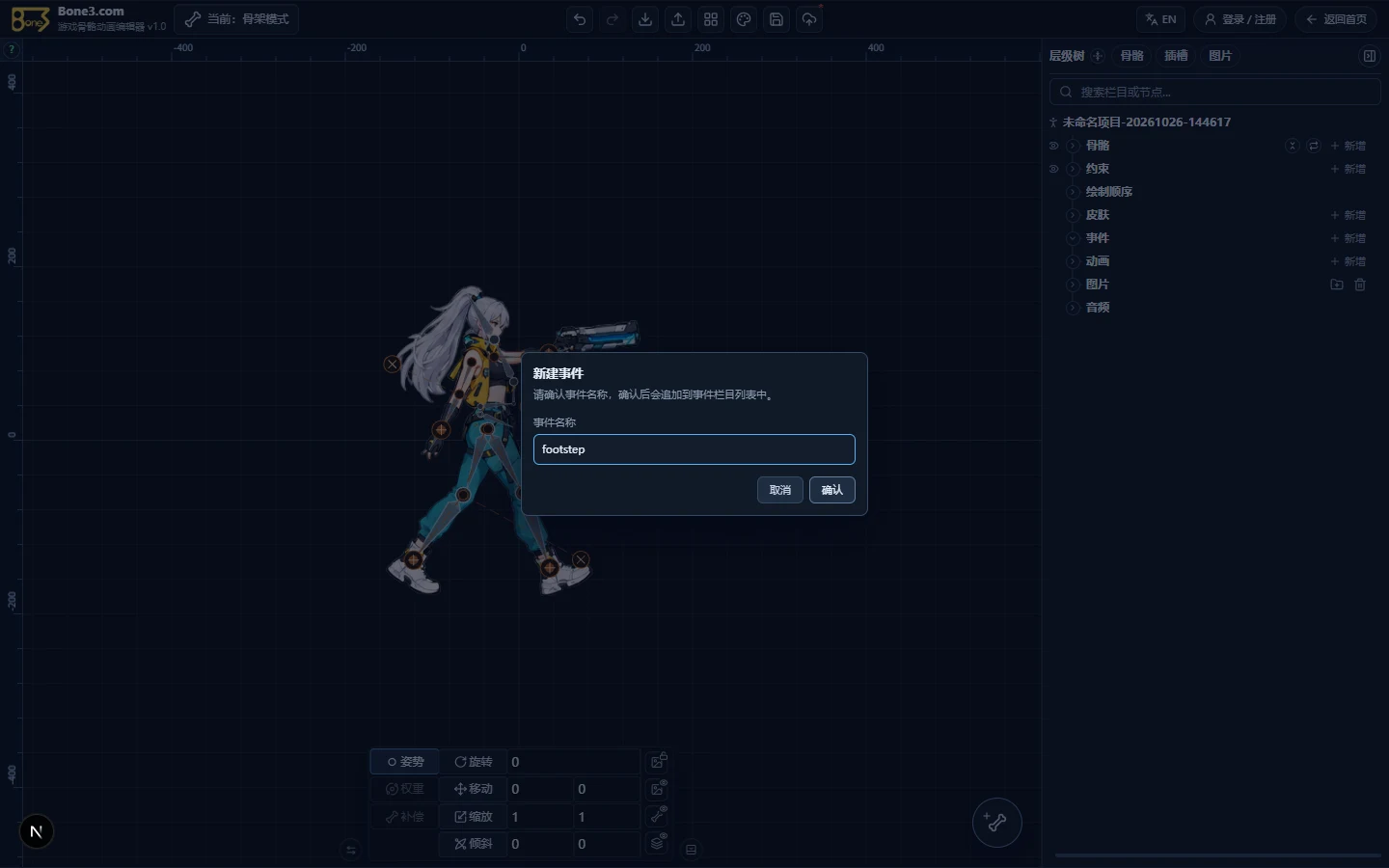1389x868 pixels.
Task: Confirm the new event with 确认
Action: [x=832, y=490]
